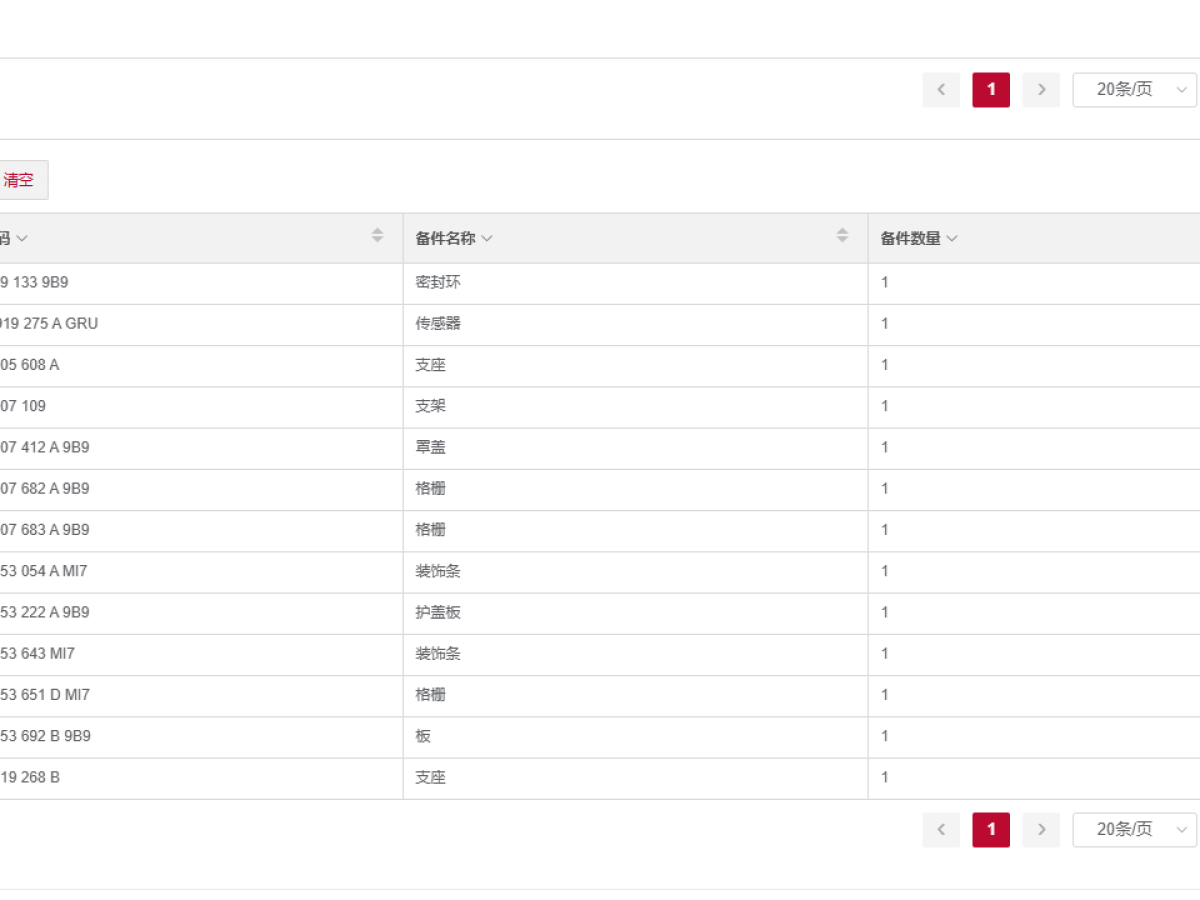This screenshot has height=900, width=1200.
Task: Open the top 20条/页 page size dropdown
Action: coord(1135,90)
